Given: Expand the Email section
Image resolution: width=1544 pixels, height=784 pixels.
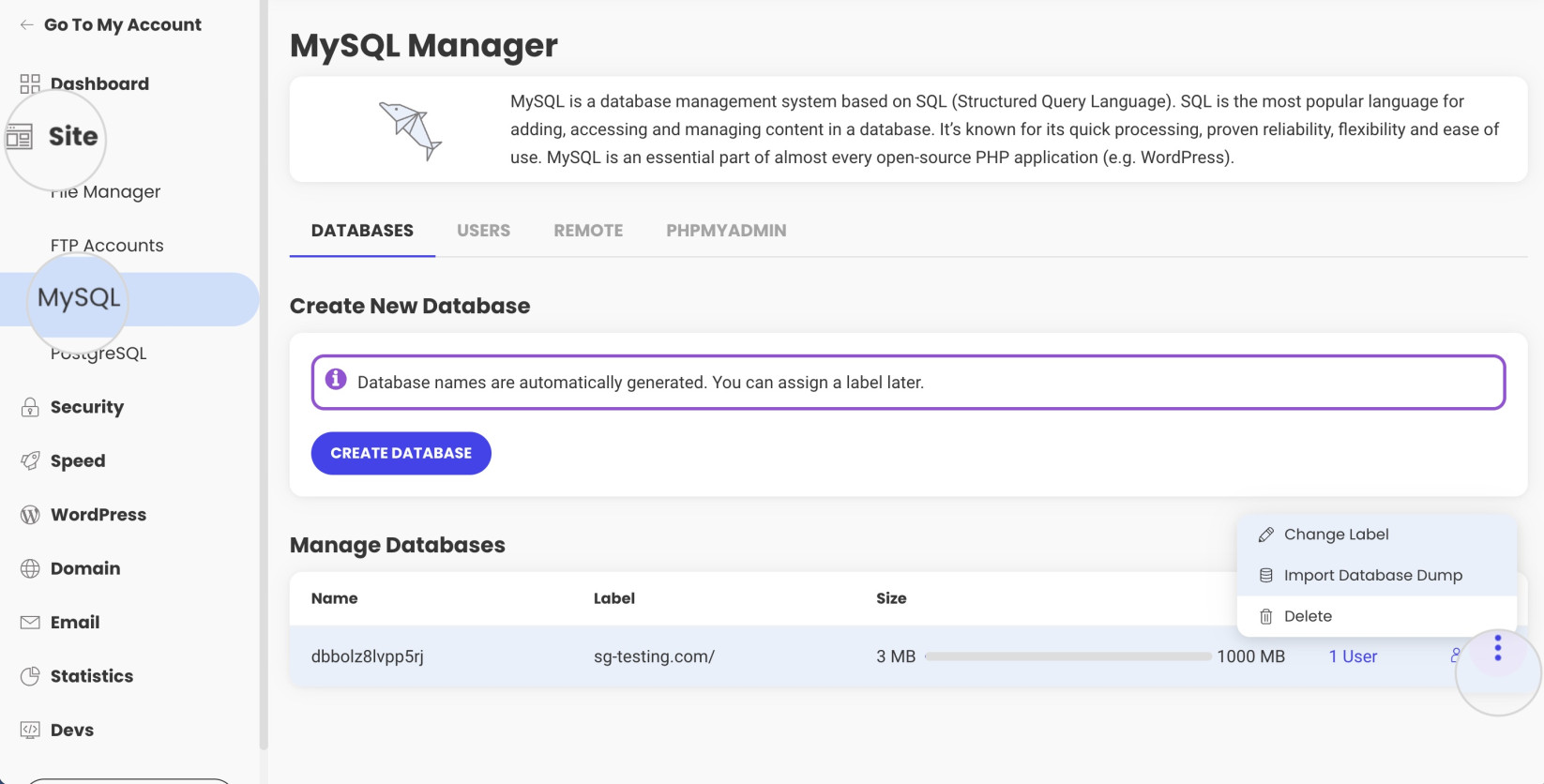Looking at the screenshot, I should pos(75,622).
